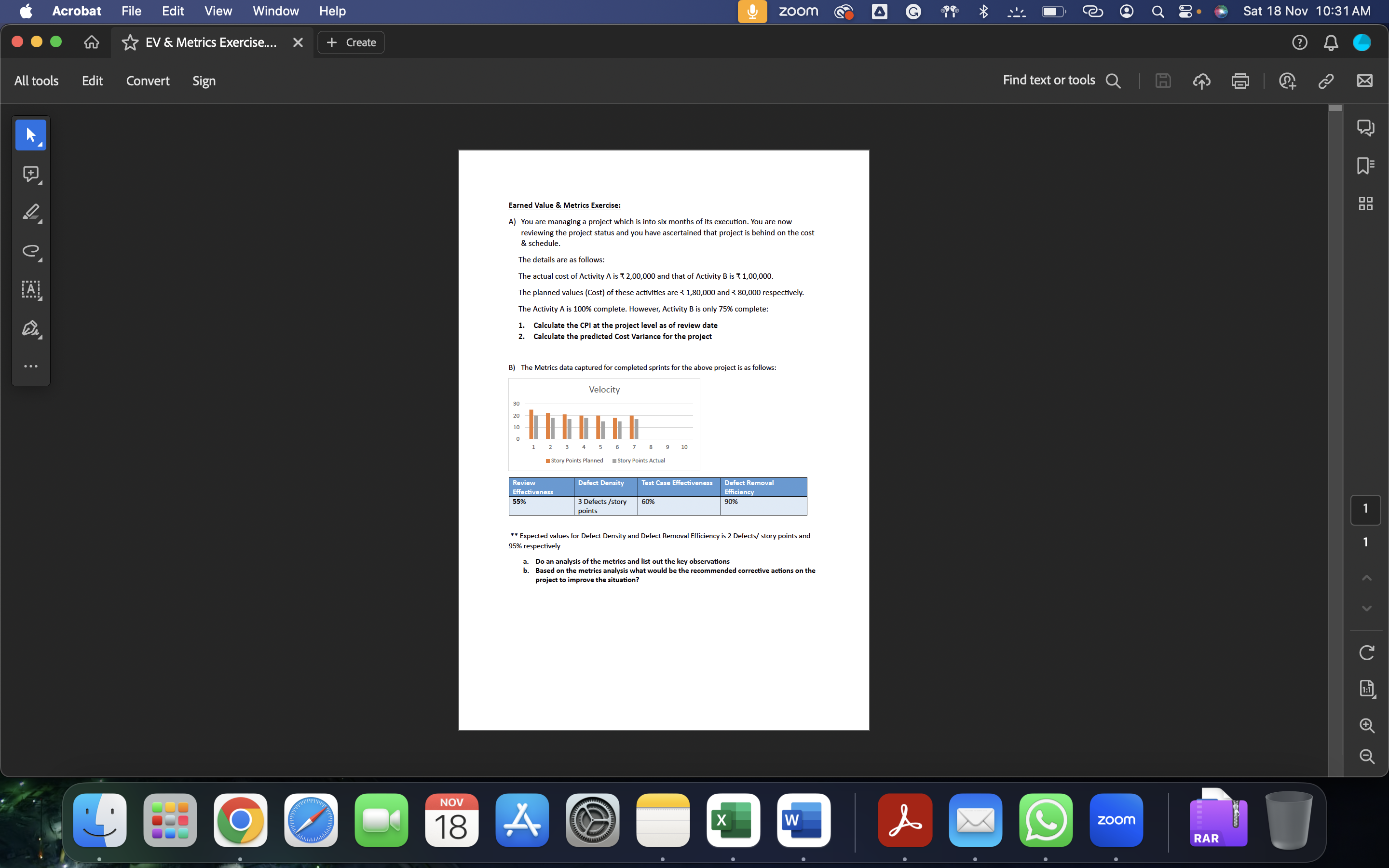Print the current document
This screenshot has height=868, width=1389.
click(x=1241, y=81)
